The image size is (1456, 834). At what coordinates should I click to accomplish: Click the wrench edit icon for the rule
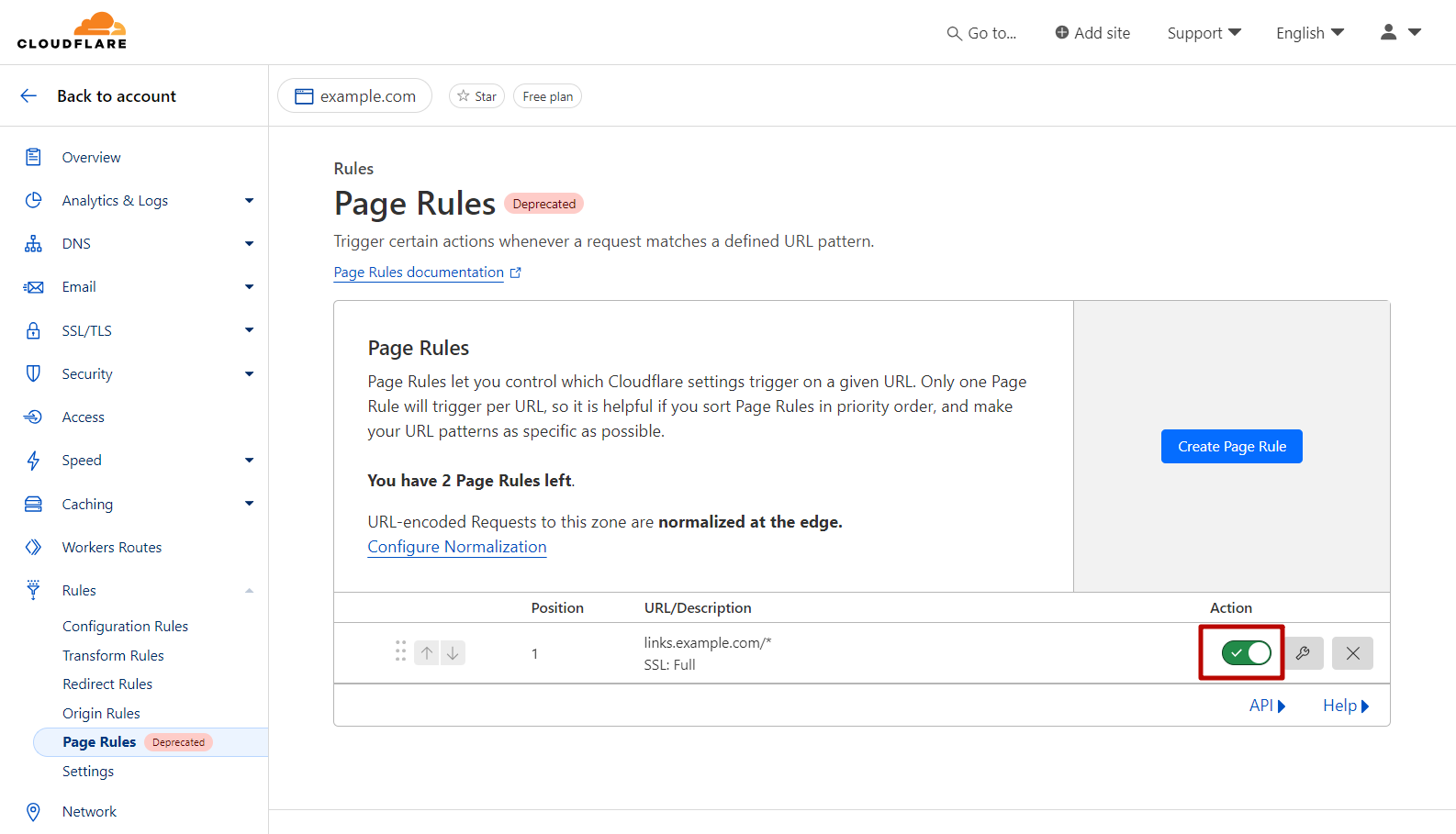point(1303,653)
